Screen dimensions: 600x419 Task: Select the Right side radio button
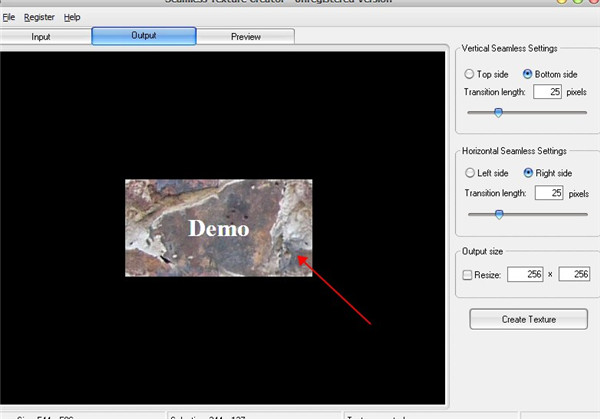click(x=528, y=173)
